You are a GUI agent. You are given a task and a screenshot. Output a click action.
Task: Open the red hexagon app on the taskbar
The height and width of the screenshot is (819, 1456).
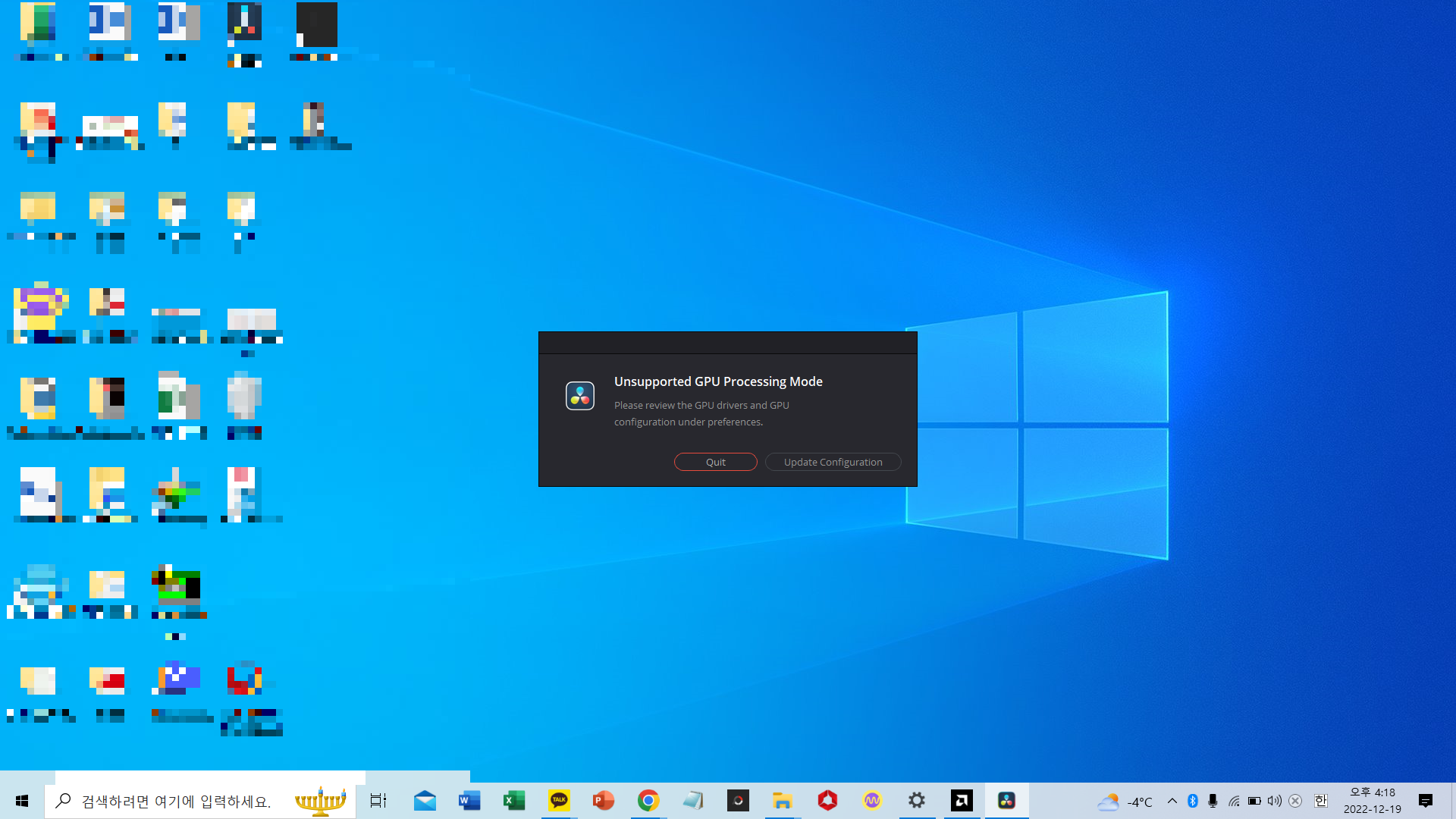pos(827,801)
